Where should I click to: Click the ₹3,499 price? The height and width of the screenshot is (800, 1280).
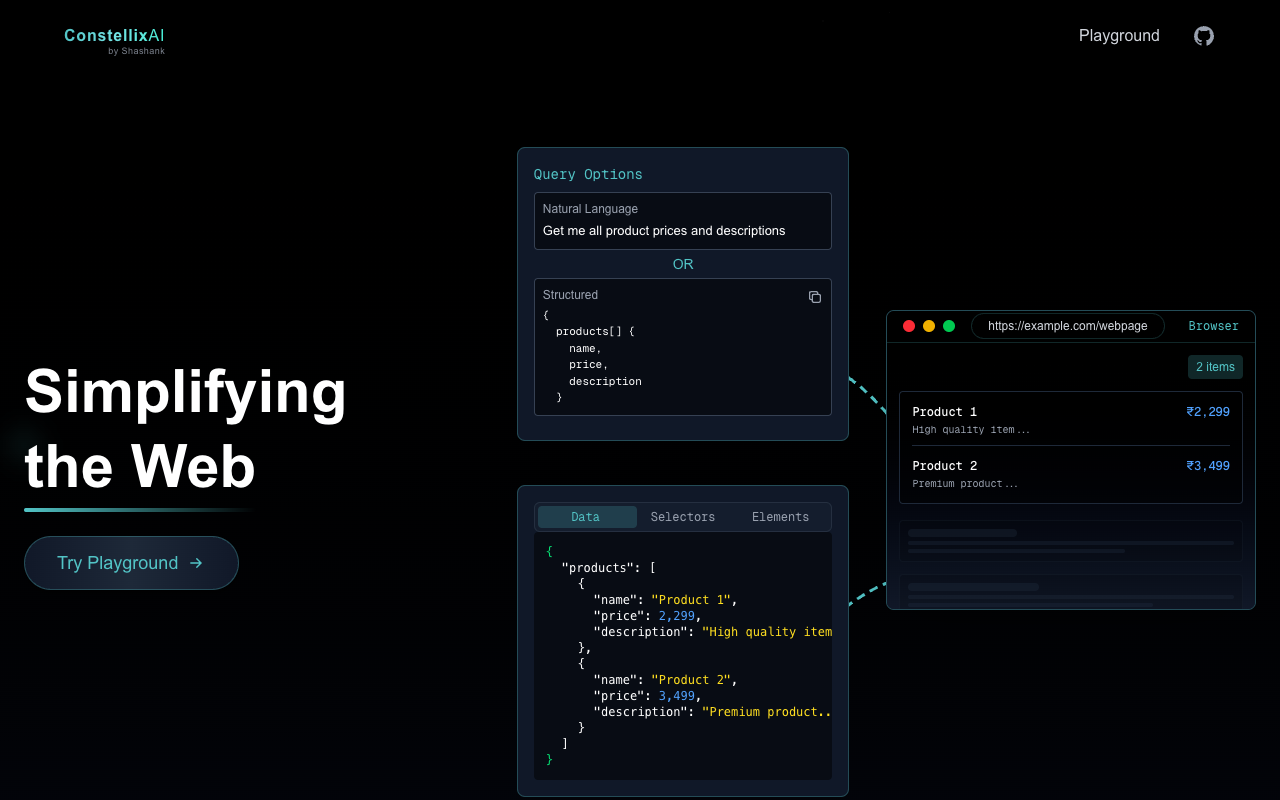pyautogui.click(x=1208, y=466)
